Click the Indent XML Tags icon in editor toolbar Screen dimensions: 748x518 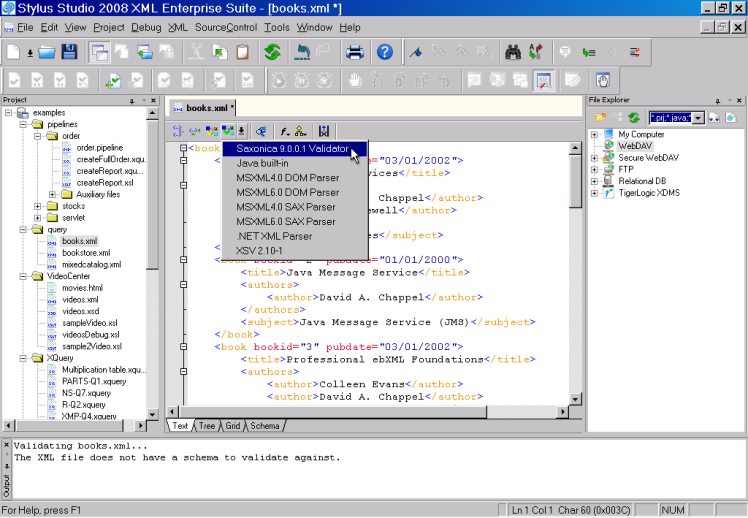177,131
